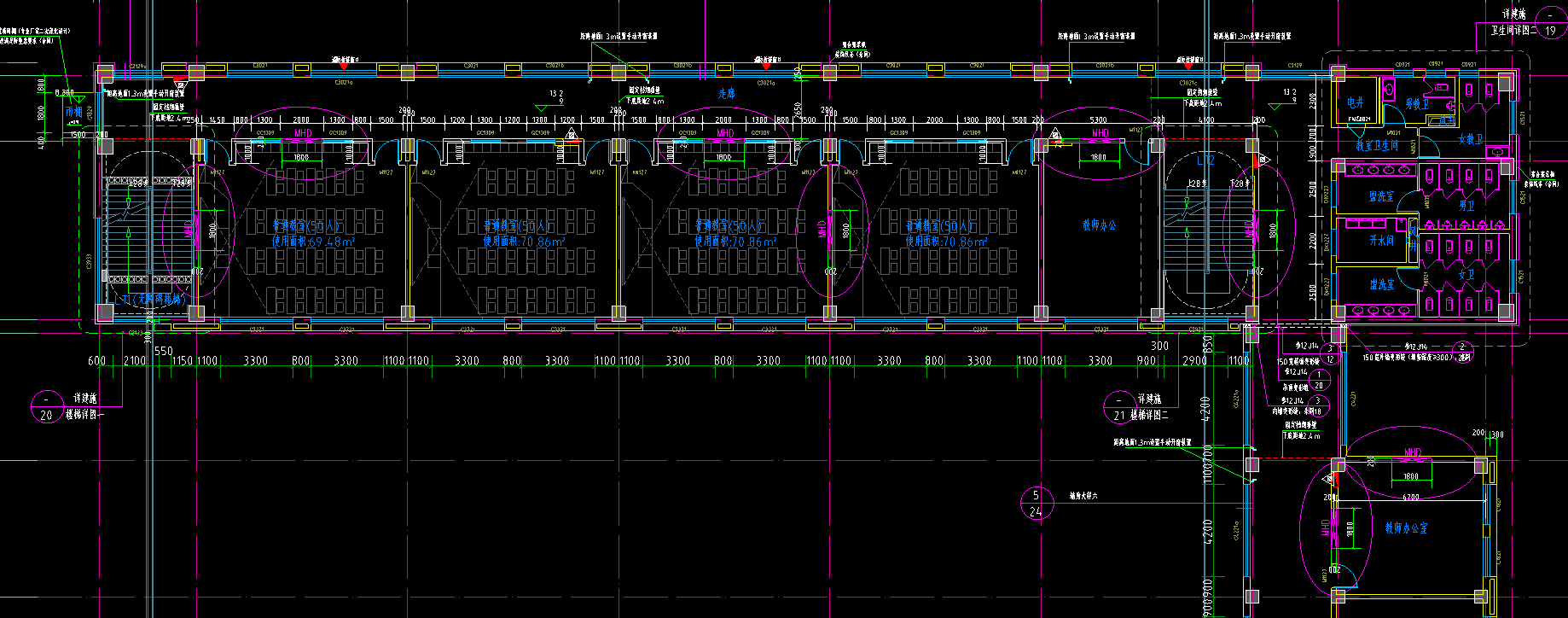Click the '5300' dimension above 教师办公
The image size is (1568, 618).
tap(1098, 120)
